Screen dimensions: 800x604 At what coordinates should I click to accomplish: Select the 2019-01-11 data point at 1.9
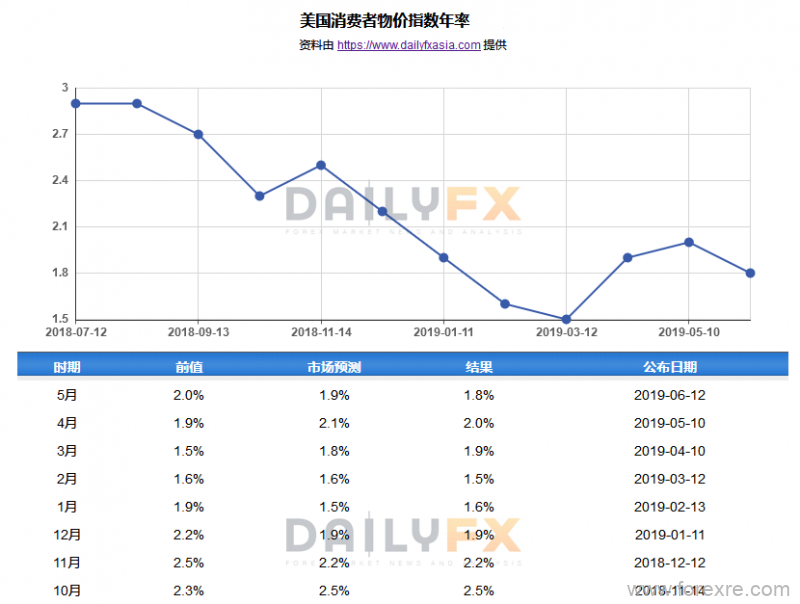(444, 258)
